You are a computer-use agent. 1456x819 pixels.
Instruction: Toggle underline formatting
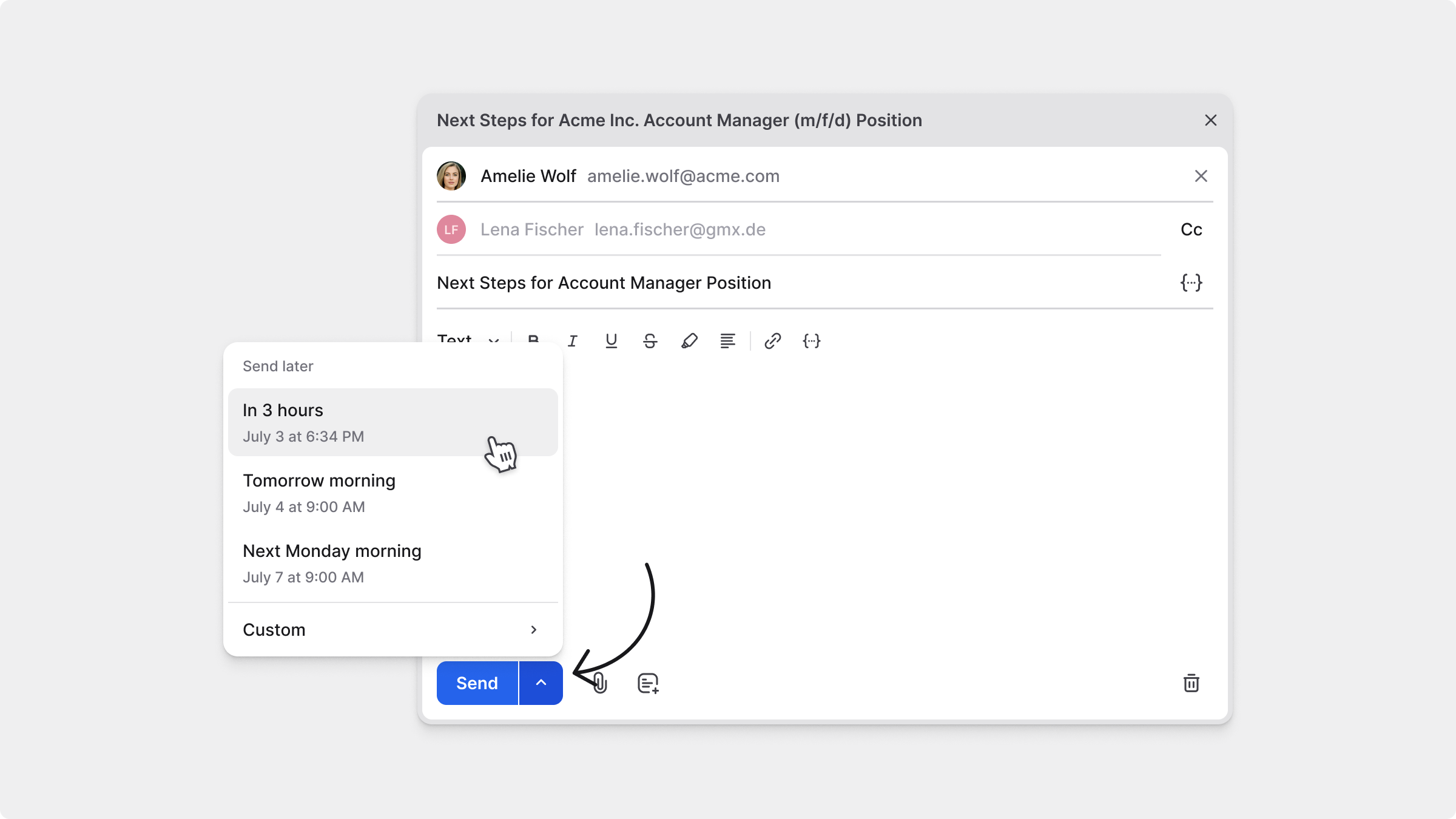pos(611,341)
